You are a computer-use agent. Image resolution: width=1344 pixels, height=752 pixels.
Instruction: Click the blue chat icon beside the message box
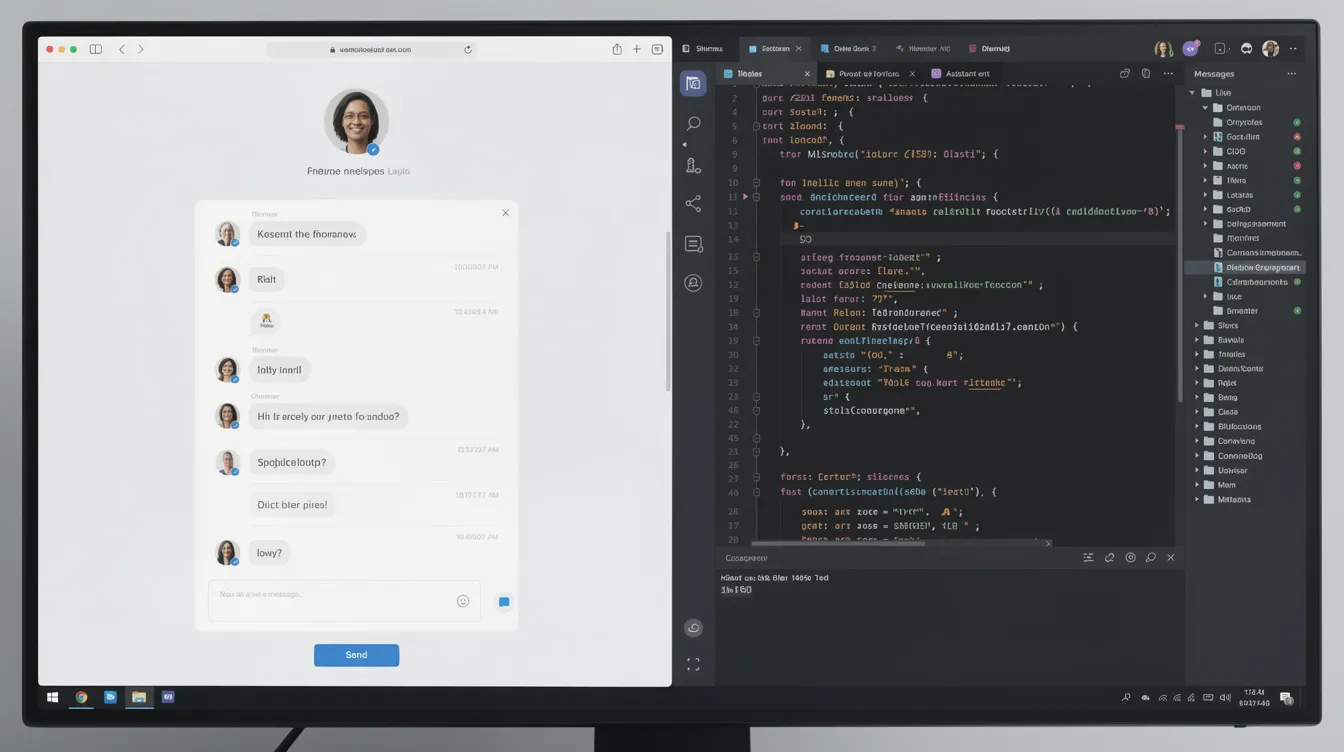(x=504, y=602)
